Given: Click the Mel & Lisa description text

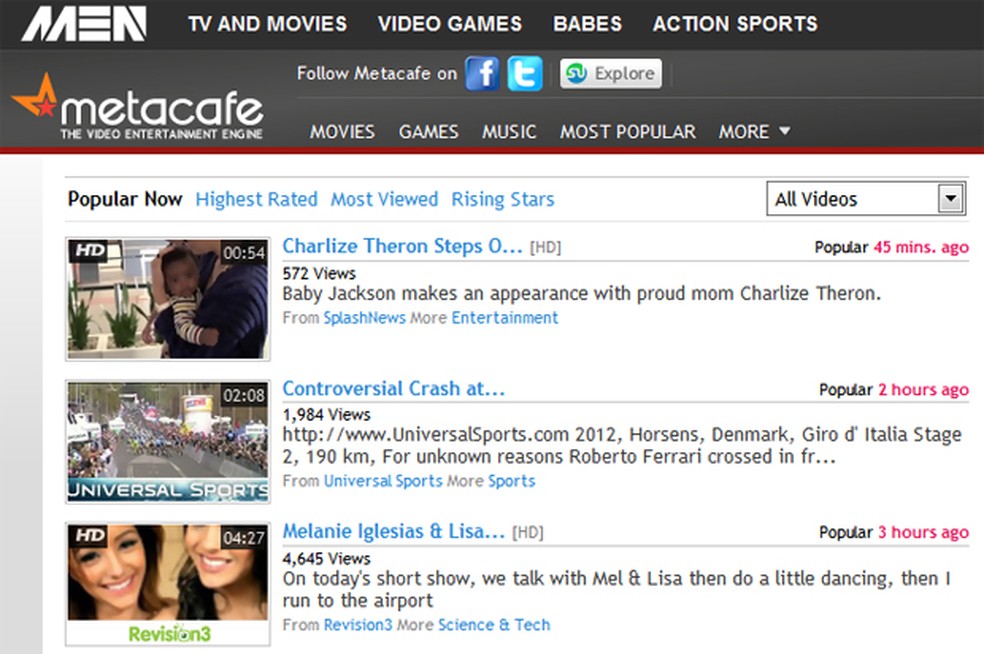Looking at the screenshot, I should point(617,589).
